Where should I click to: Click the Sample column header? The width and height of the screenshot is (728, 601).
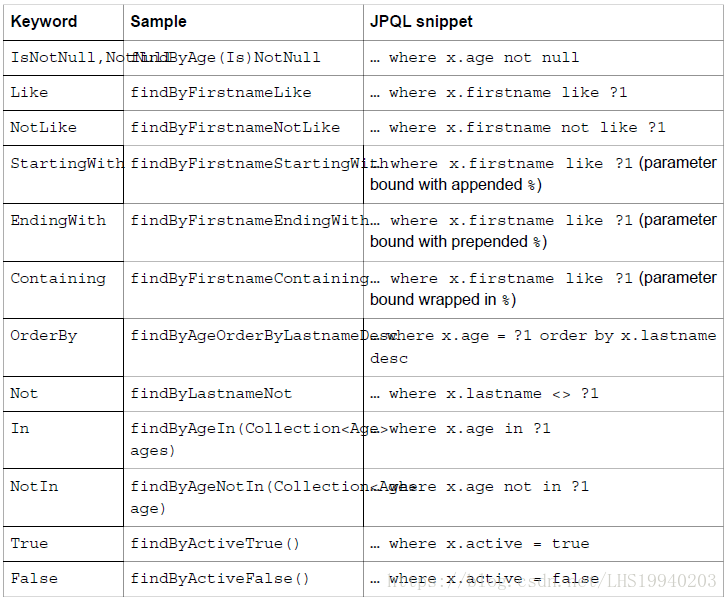pos(158,21)
